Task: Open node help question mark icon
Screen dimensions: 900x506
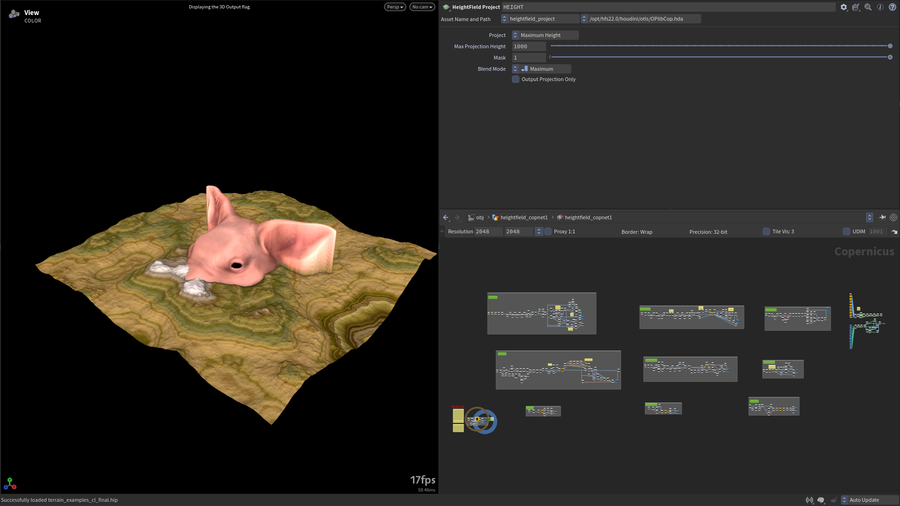Action: (x=892, y=7)
